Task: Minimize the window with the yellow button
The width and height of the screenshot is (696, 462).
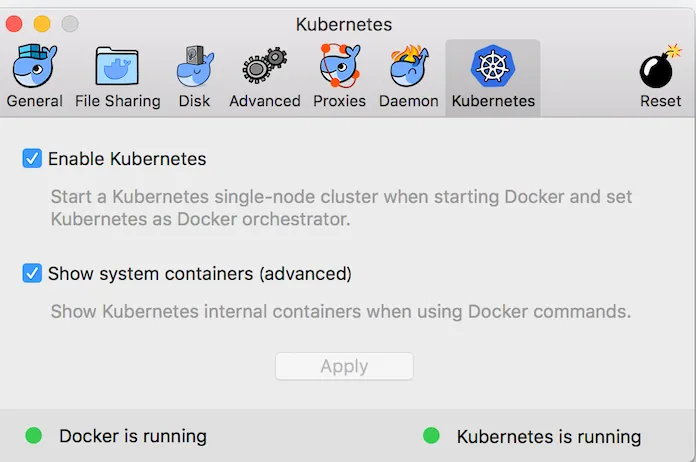Action: [42, 24]
